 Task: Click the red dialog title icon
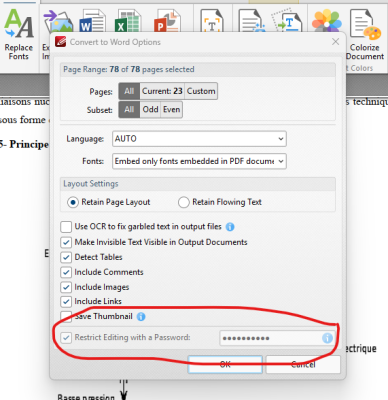coord(61,42)
